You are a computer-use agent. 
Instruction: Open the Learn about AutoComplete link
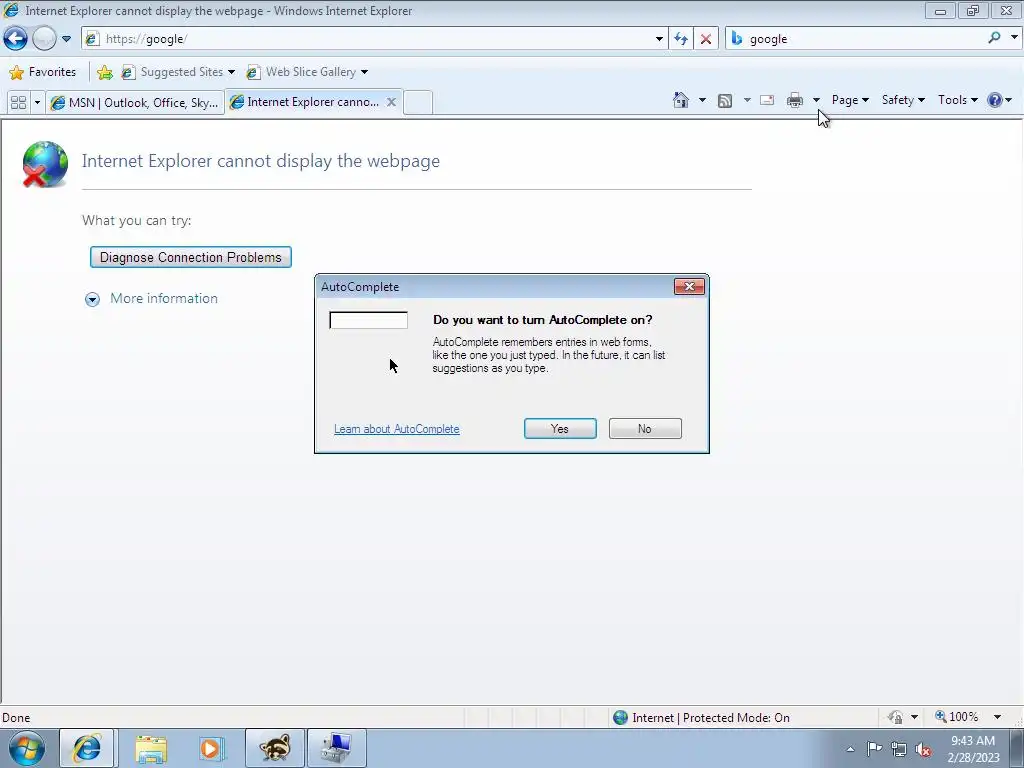[396, 429]
